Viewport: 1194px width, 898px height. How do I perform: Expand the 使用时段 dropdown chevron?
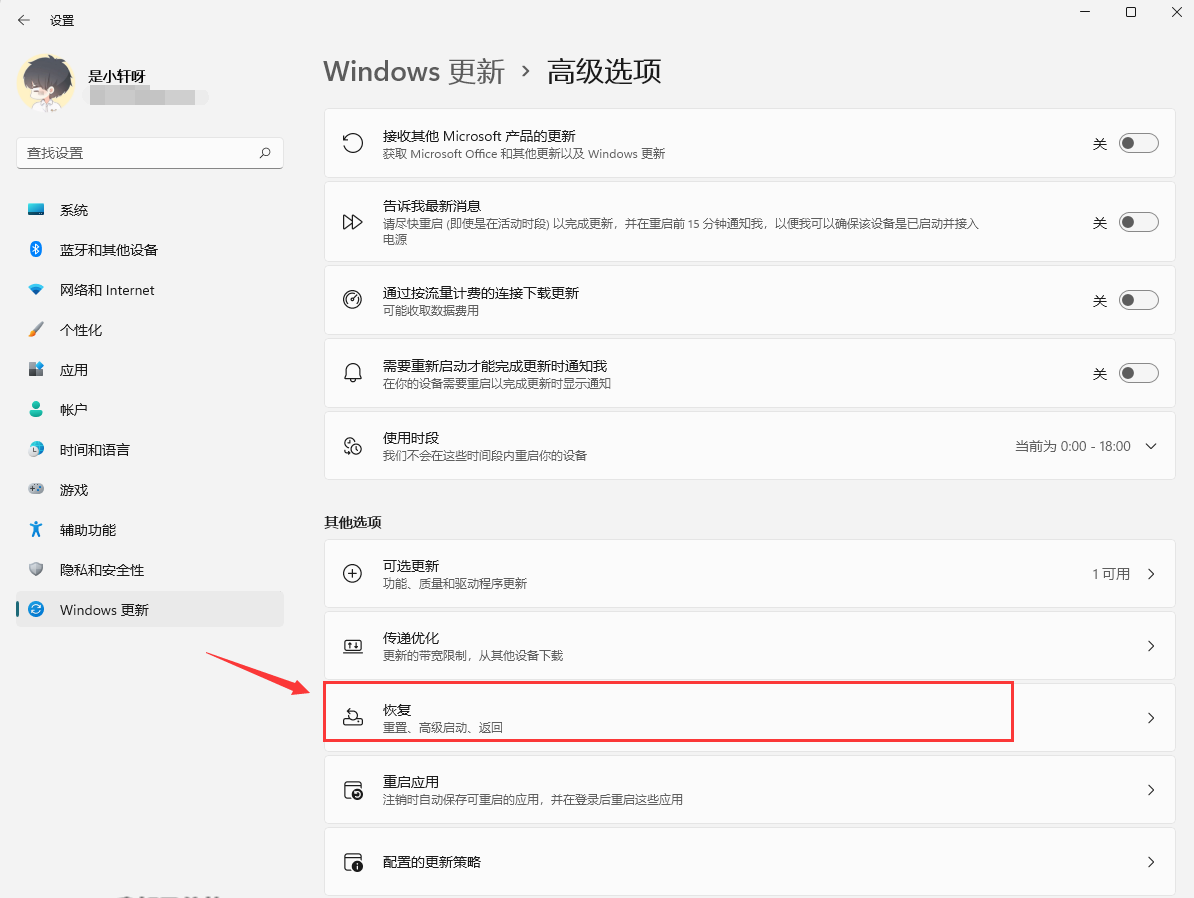(x=1151, y=446)
